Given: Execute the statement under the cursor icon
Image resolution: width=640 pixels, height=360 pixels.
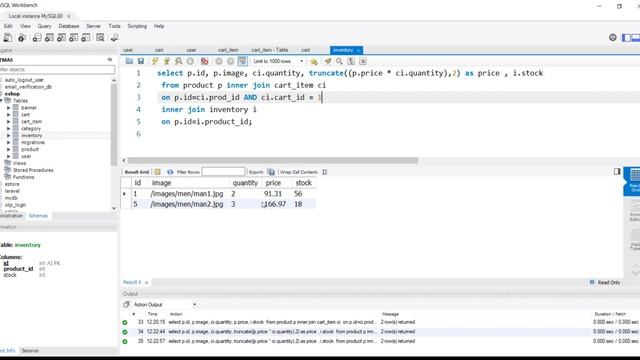Looking at the screenshot, I should pos(167,61).
